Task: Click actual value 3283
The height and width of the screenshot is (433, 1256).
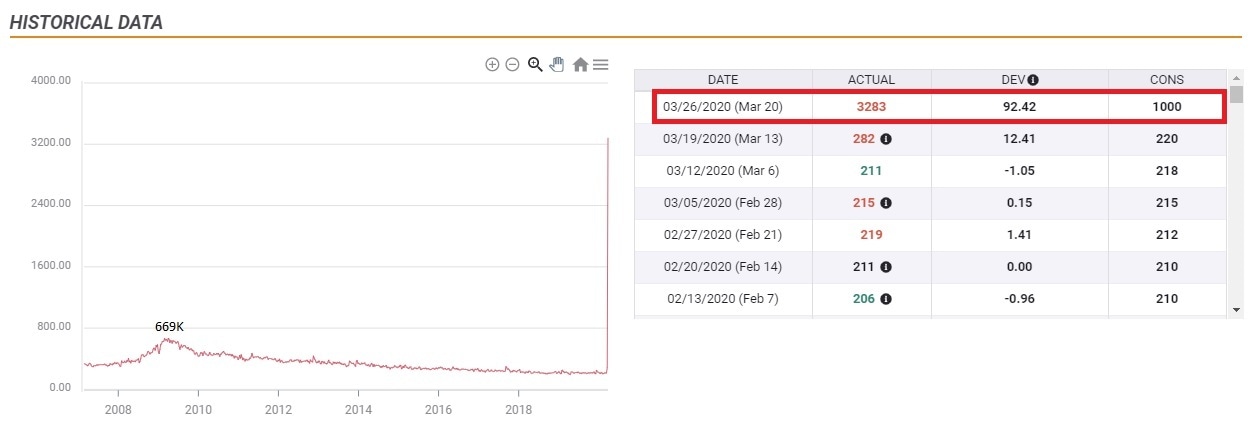Action: pyautogui.click(x=871, y=107)
